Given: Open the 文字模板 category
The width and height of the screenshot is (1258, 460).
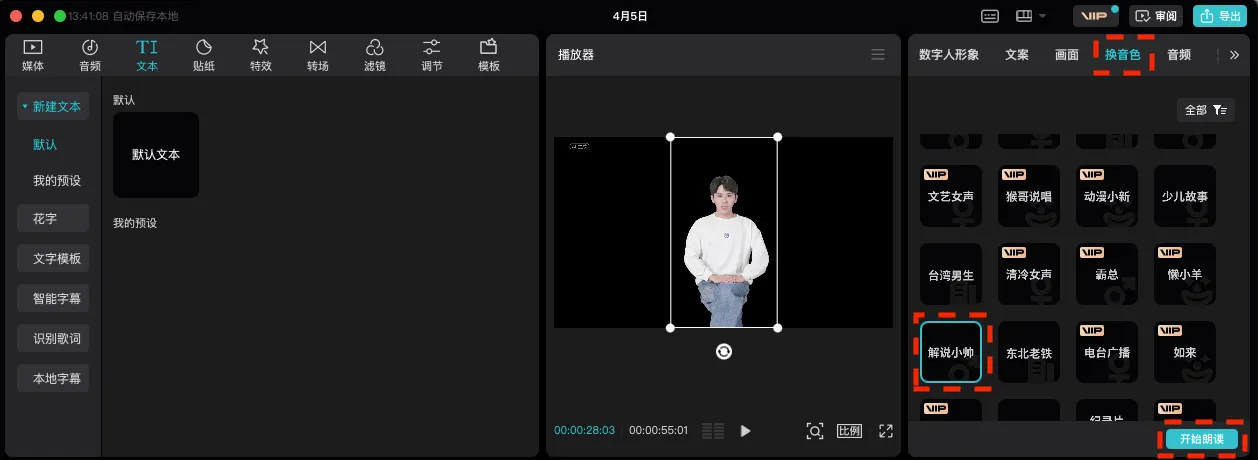Looking at the screenshot, I should [x=53, y=258].
